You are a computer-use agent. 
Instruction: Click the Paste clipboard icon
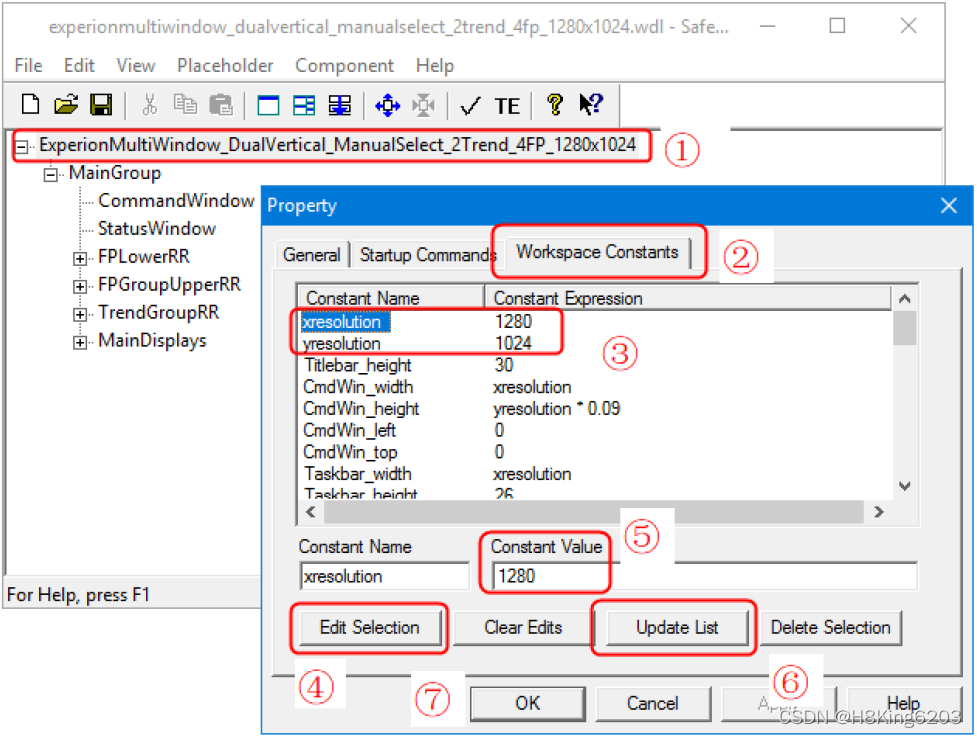coord(221,105)
